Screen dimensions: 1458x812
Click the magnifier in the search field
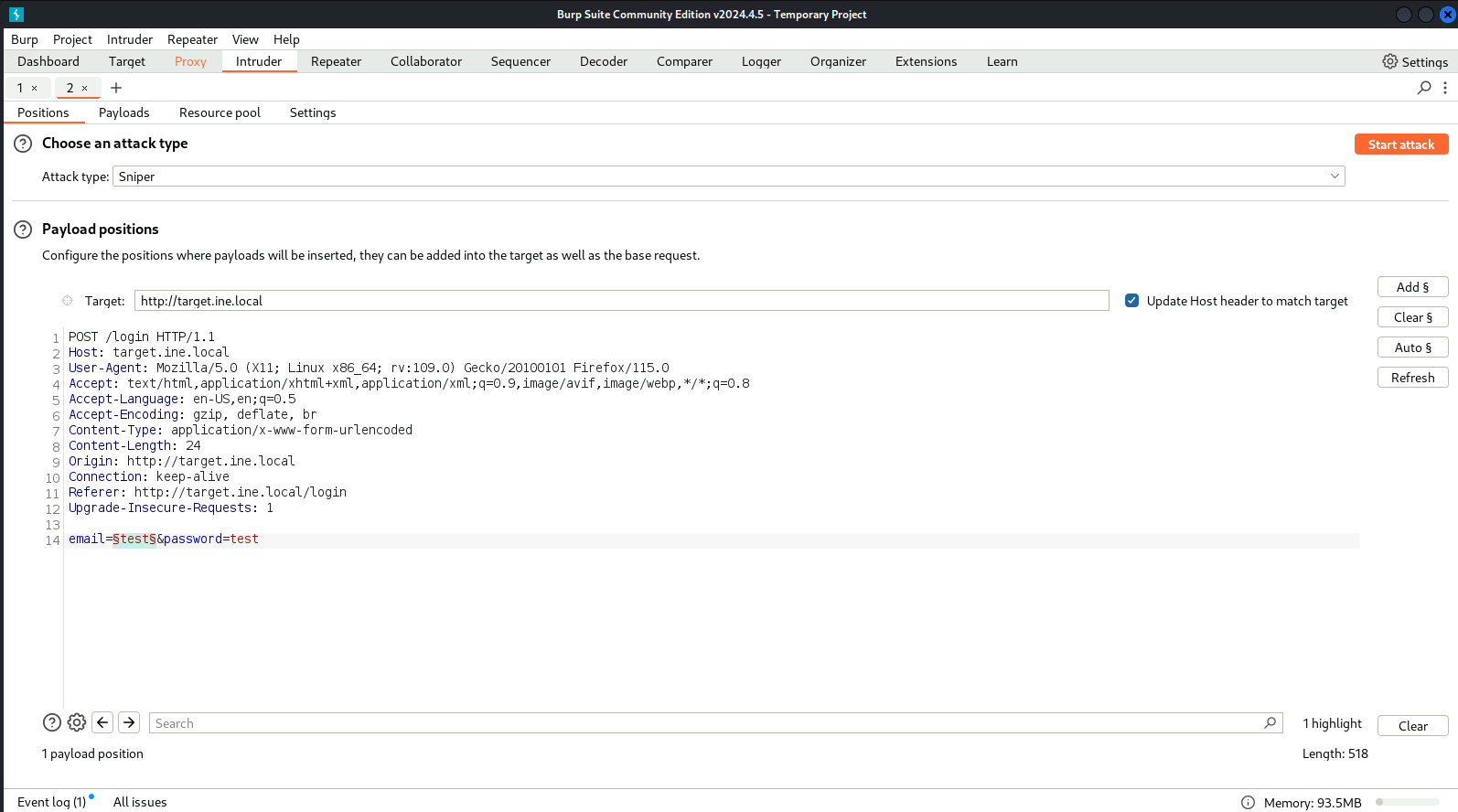point(1270,722)
